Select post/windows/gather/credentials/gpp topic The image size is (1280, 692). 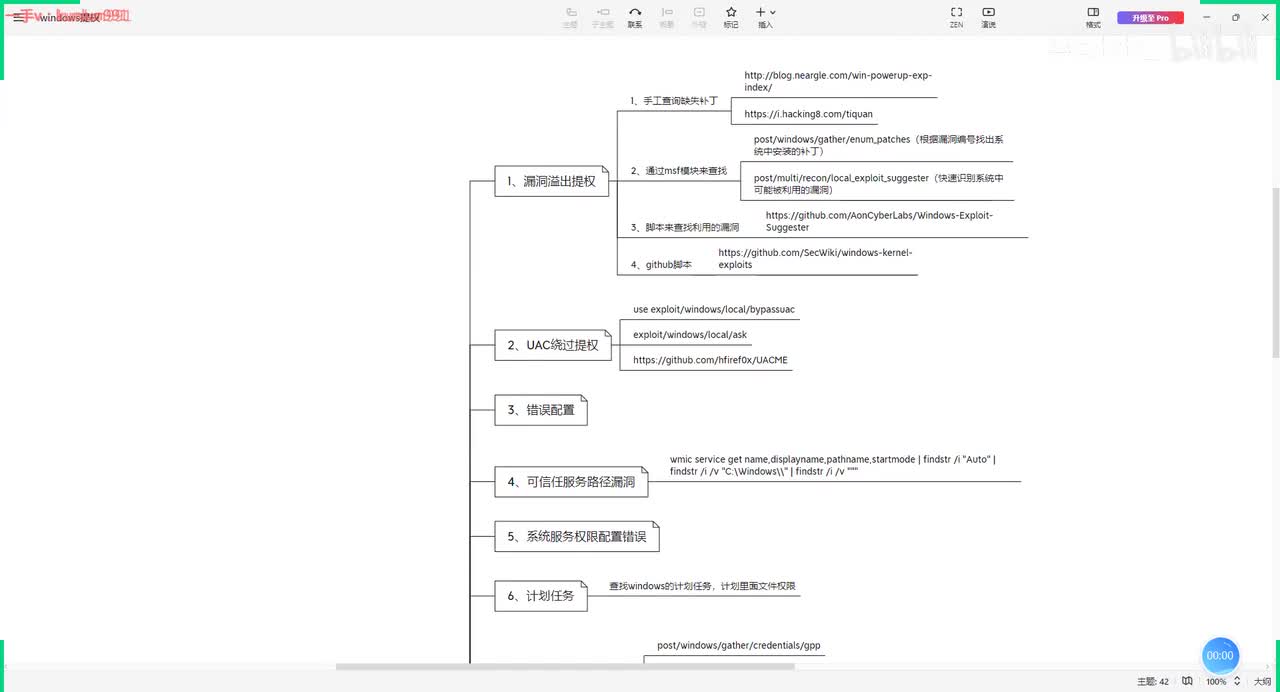tap(738, 646)
